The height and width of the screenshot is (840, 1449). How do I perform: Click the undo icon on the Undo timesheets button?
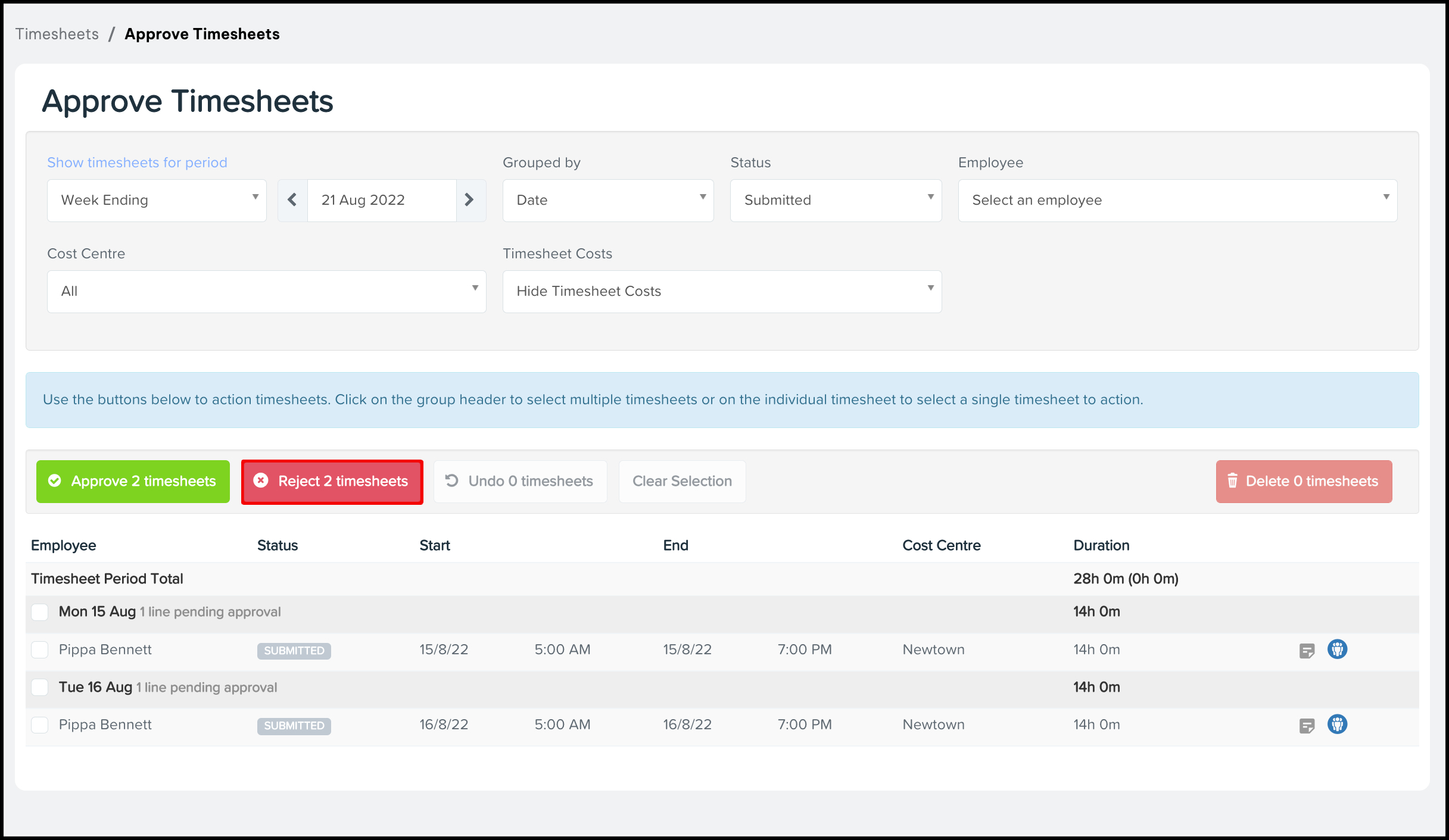452,481
